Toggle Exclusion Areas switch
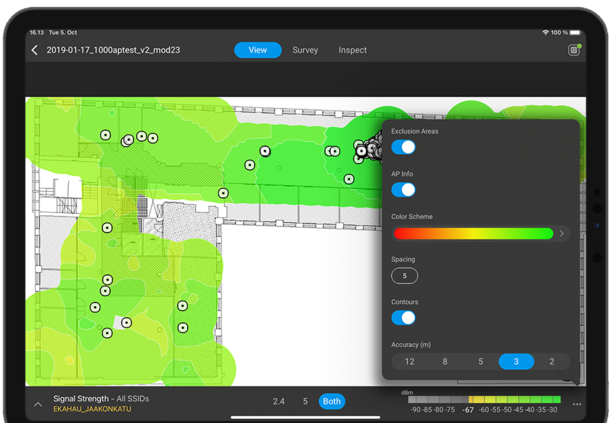613x423 pixels. tap(403, 147)
